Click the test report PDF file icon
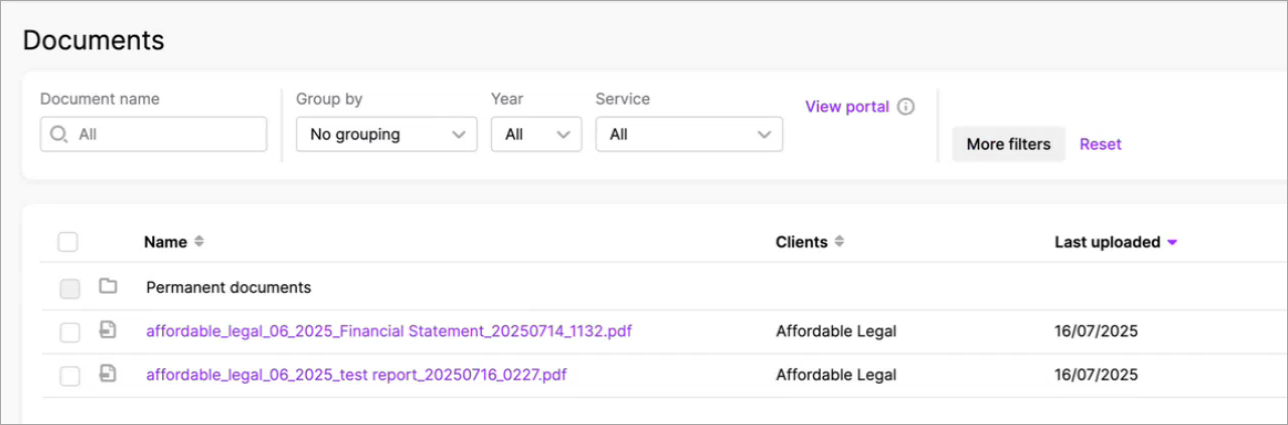This screenshot has height=425, width=1288. [x=108, y=374]
